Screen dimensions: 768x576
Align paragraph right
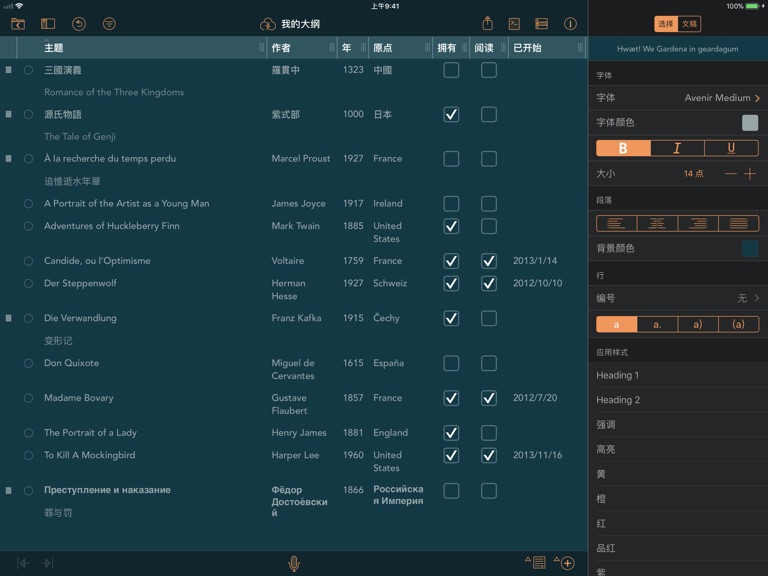tap(698, 223)
